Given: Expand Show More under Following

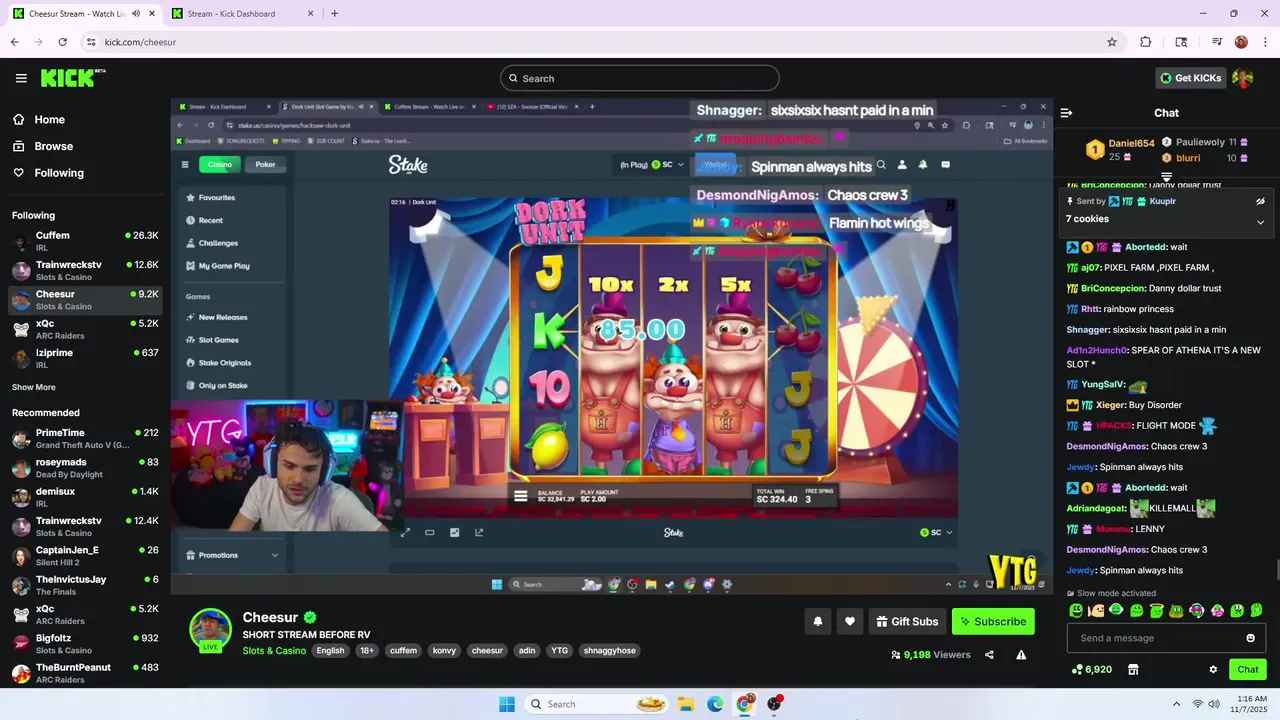Looking at the screenshot, I should [34, 387].
